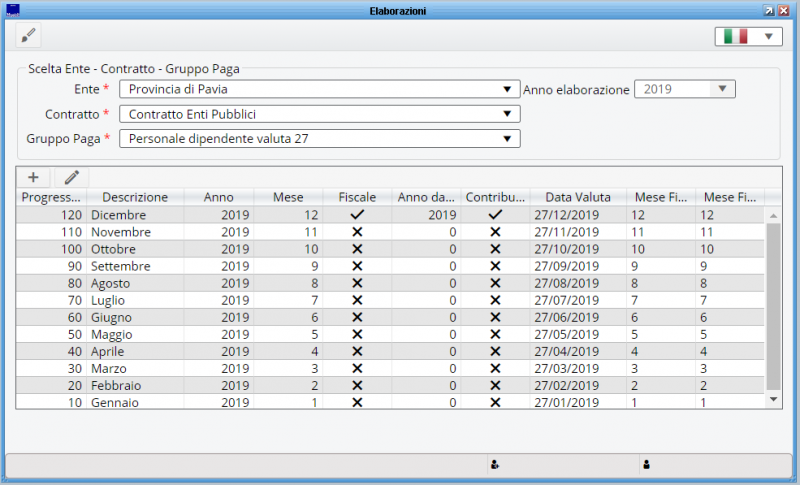800x485 pixels.
Task: Expand the Gruppo Paga dropdown
Action: [508, 138]
